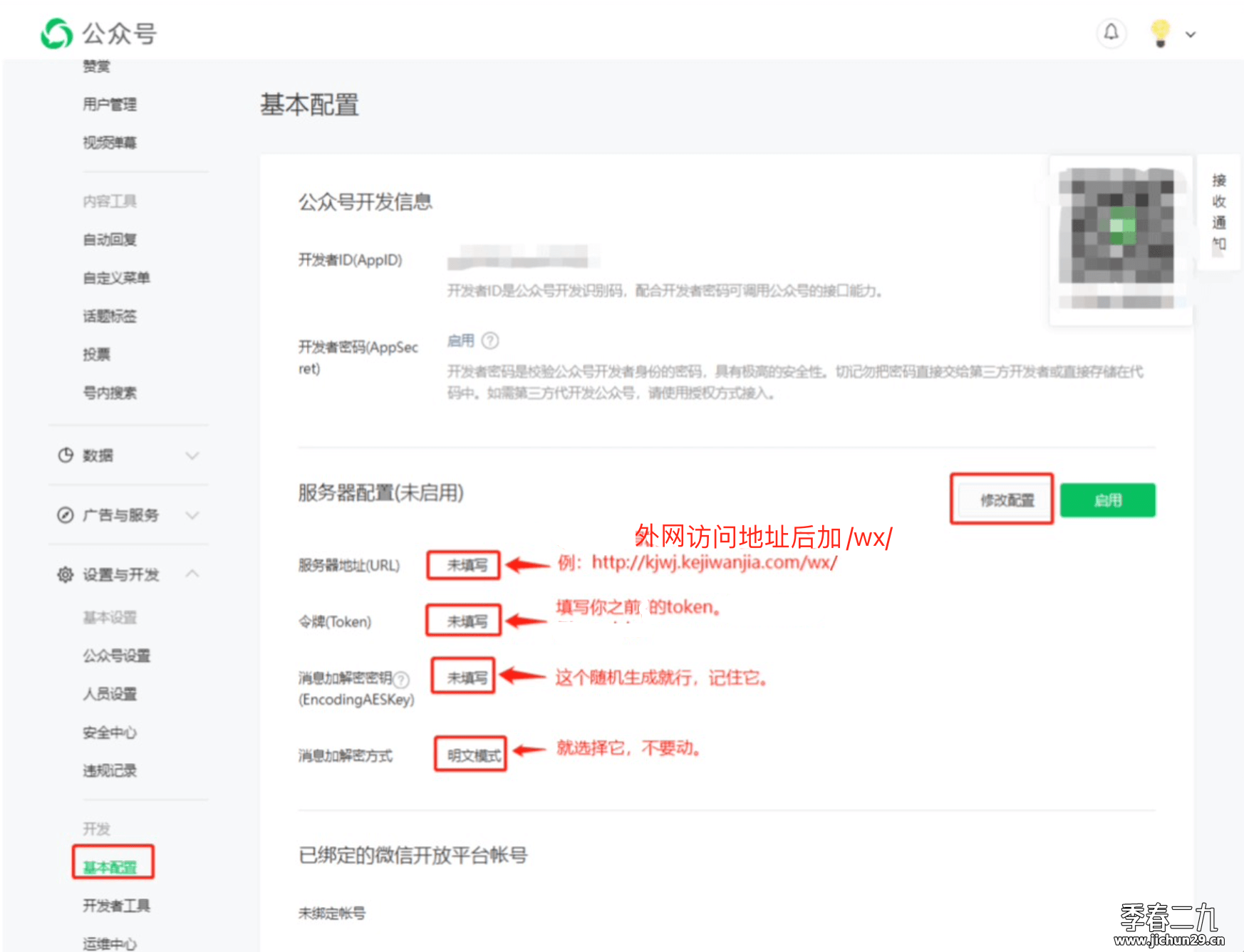Open 投票 in the sidebar
This screenshot has width=1244, height=952.
coord(96,355)
